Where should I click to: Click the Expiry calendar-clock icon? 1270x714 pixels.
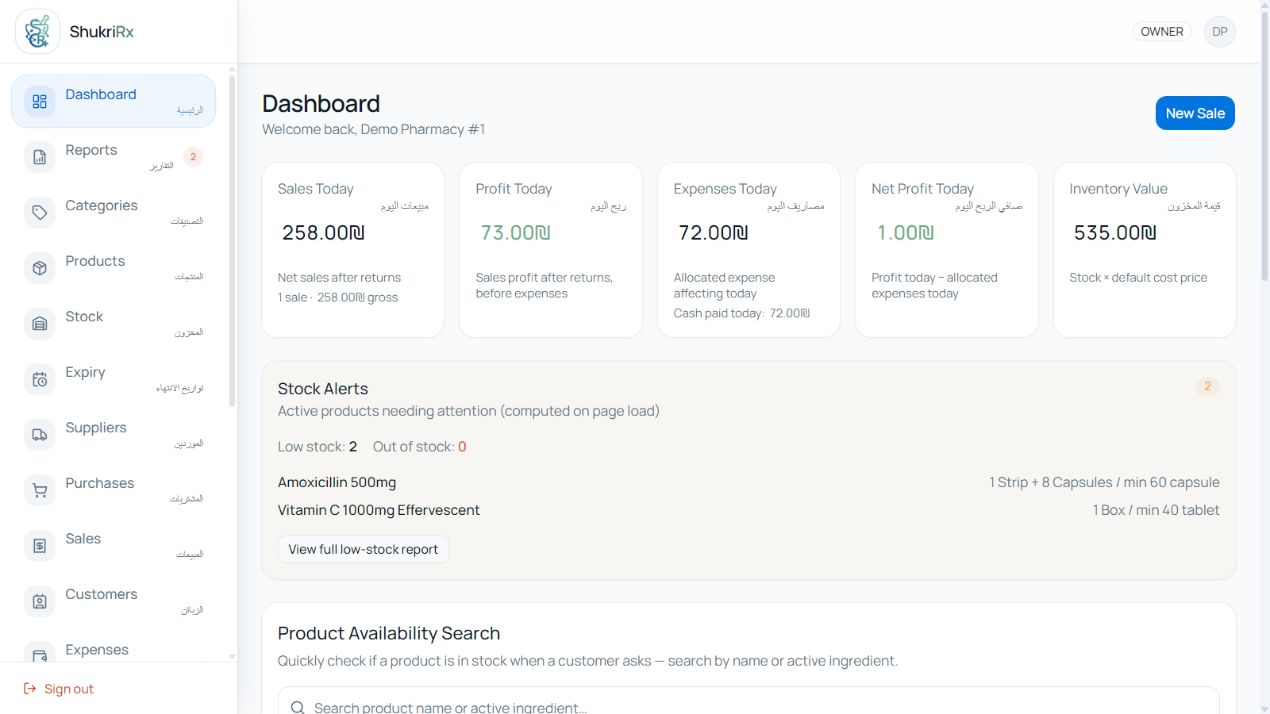pyautogui.click(x=40, y=379)
